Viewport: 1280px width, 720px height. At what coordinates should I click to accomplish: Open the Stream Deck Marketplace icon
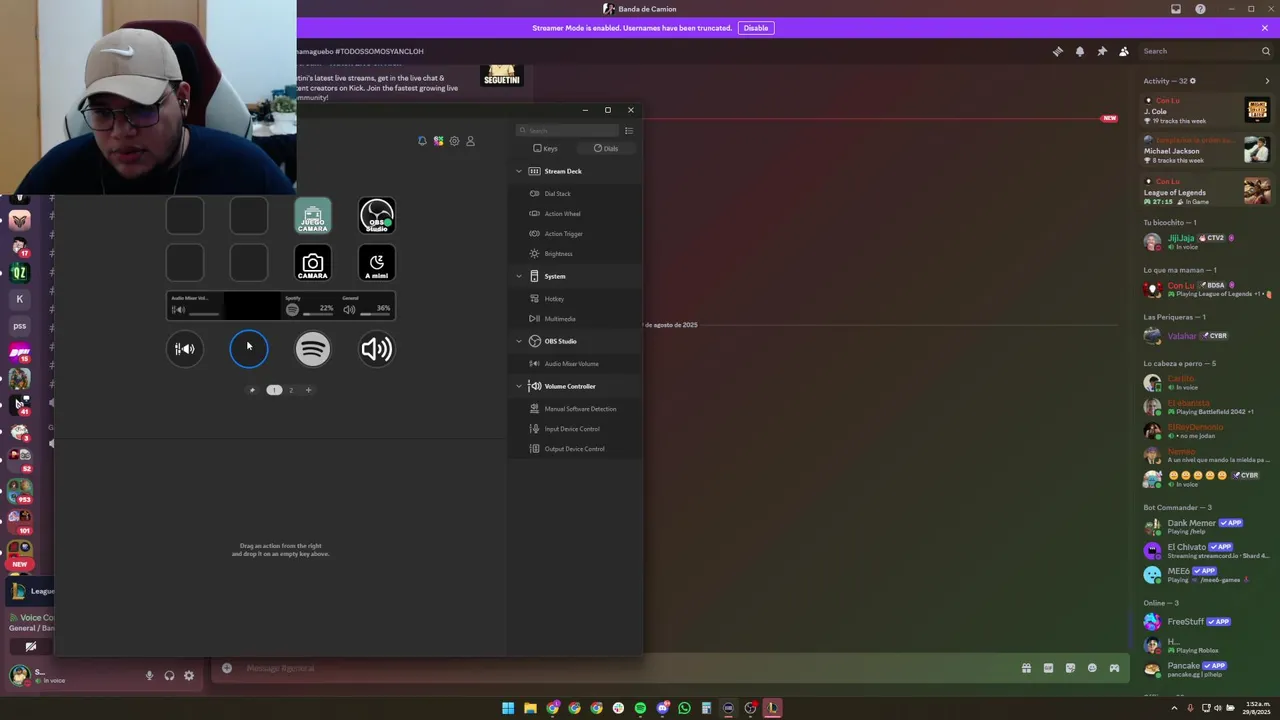click(x=438, y=141)
